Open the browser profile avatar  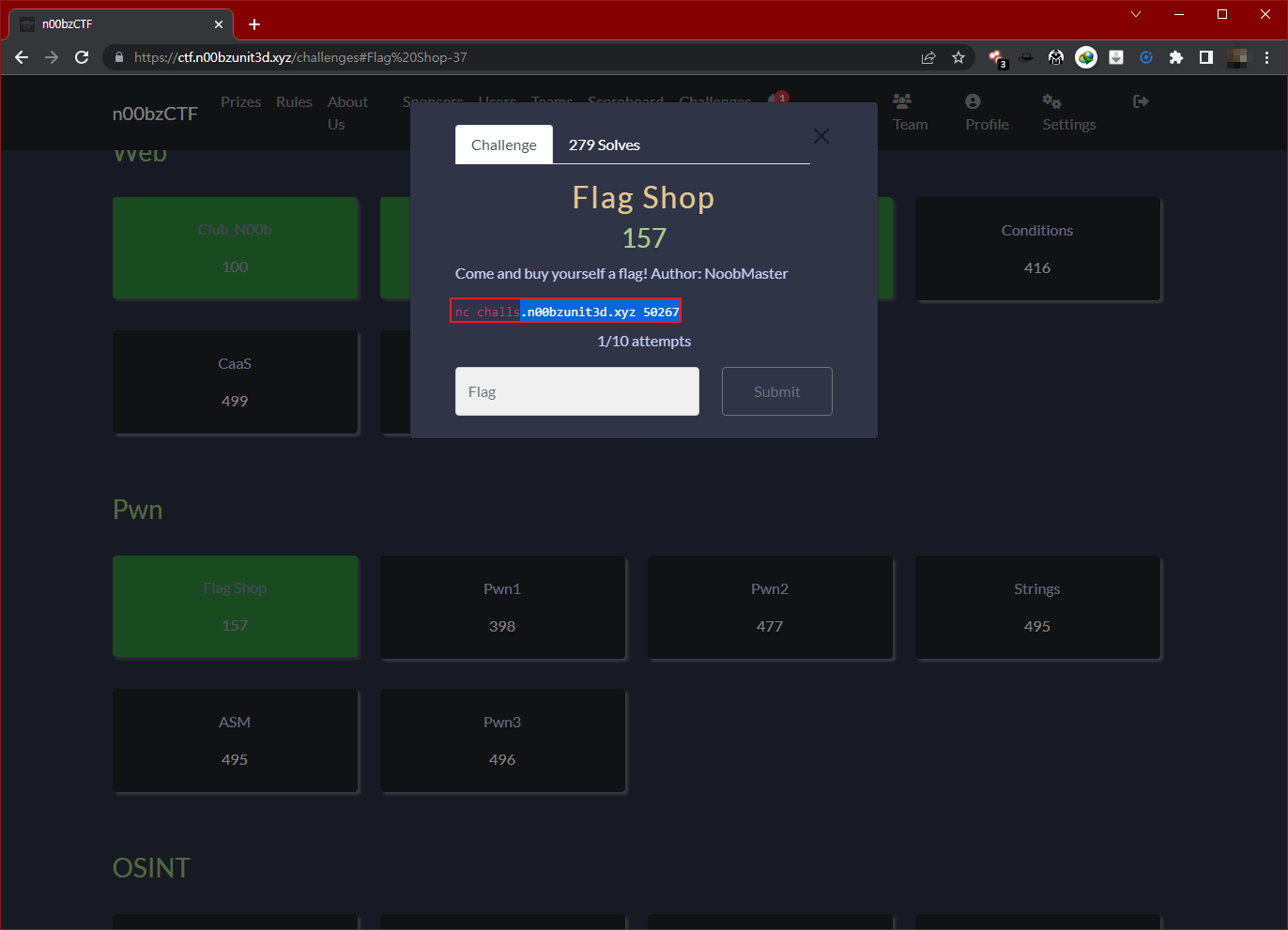[1238, 57]
